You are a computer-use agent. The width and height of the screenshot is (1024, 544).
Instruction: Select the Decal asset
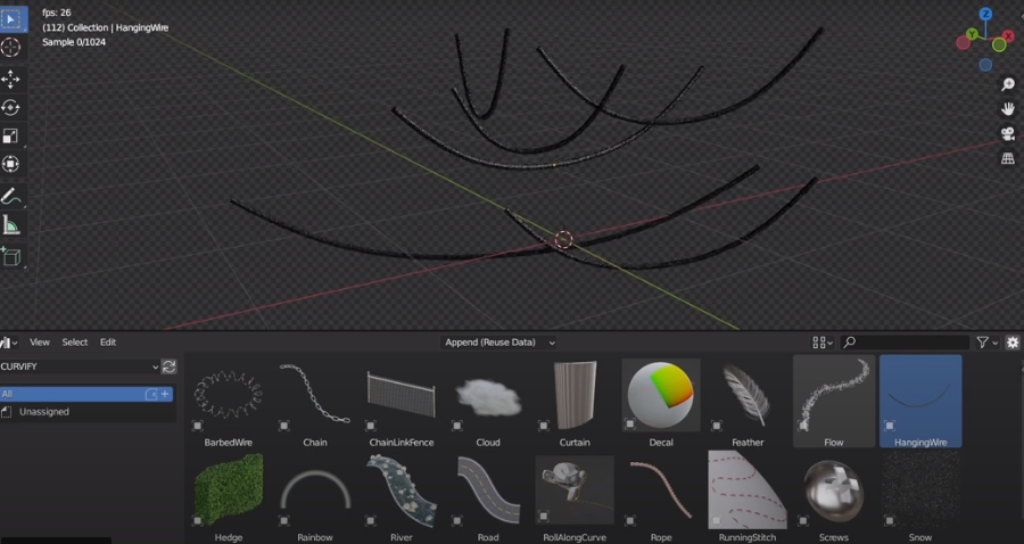(661, 402)
